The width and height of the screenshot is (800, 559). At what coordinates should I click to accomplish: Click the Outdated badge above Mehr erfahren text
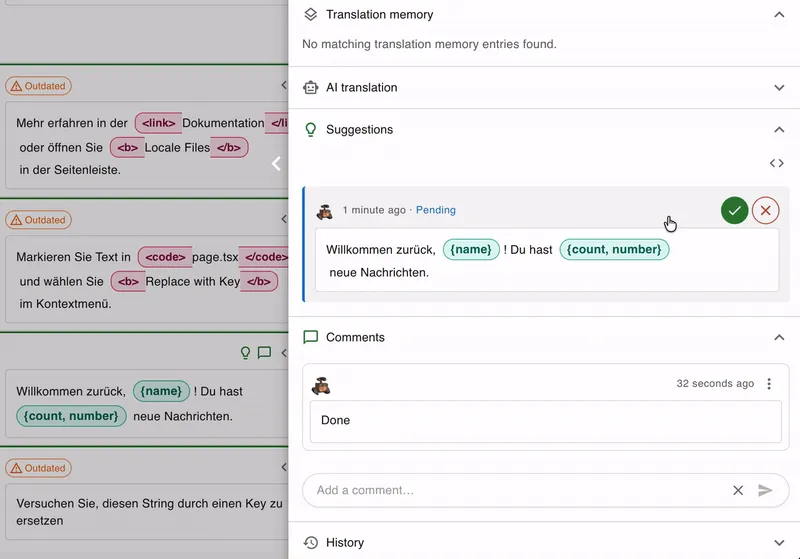tap(38, 86)
